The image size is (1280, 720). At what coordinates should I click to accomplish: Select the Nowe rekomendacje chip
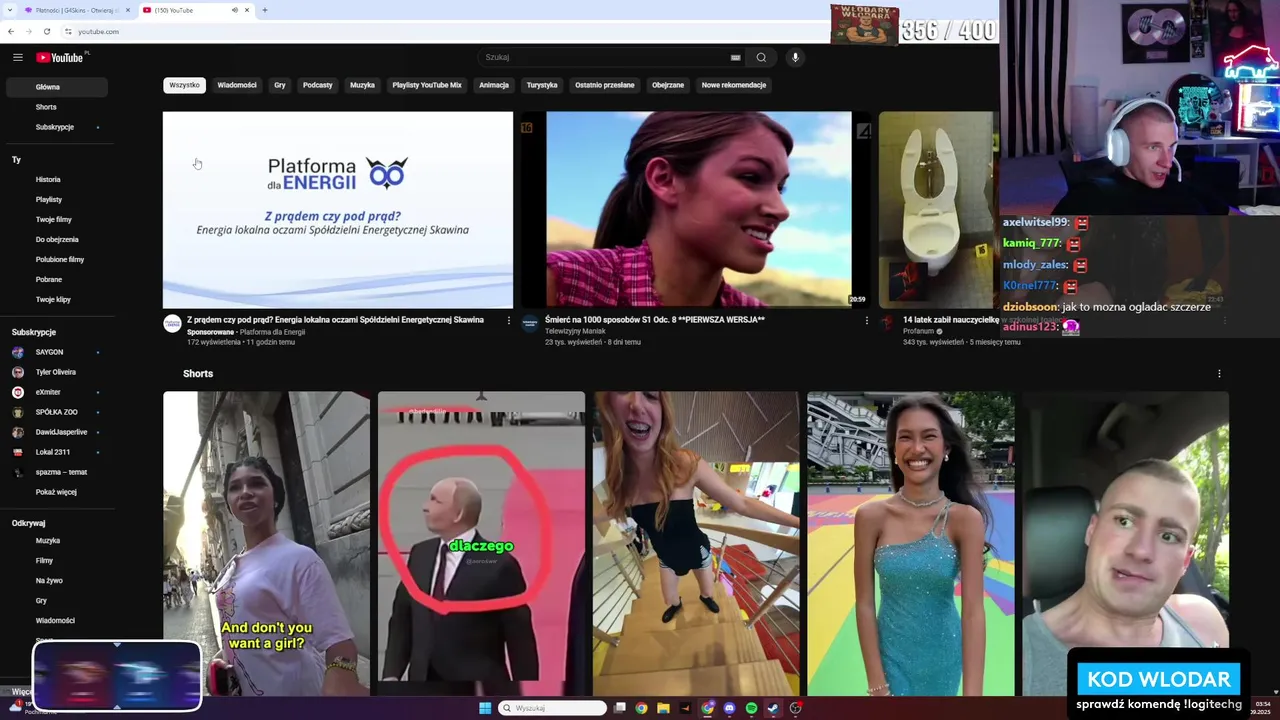click(734, 85)
